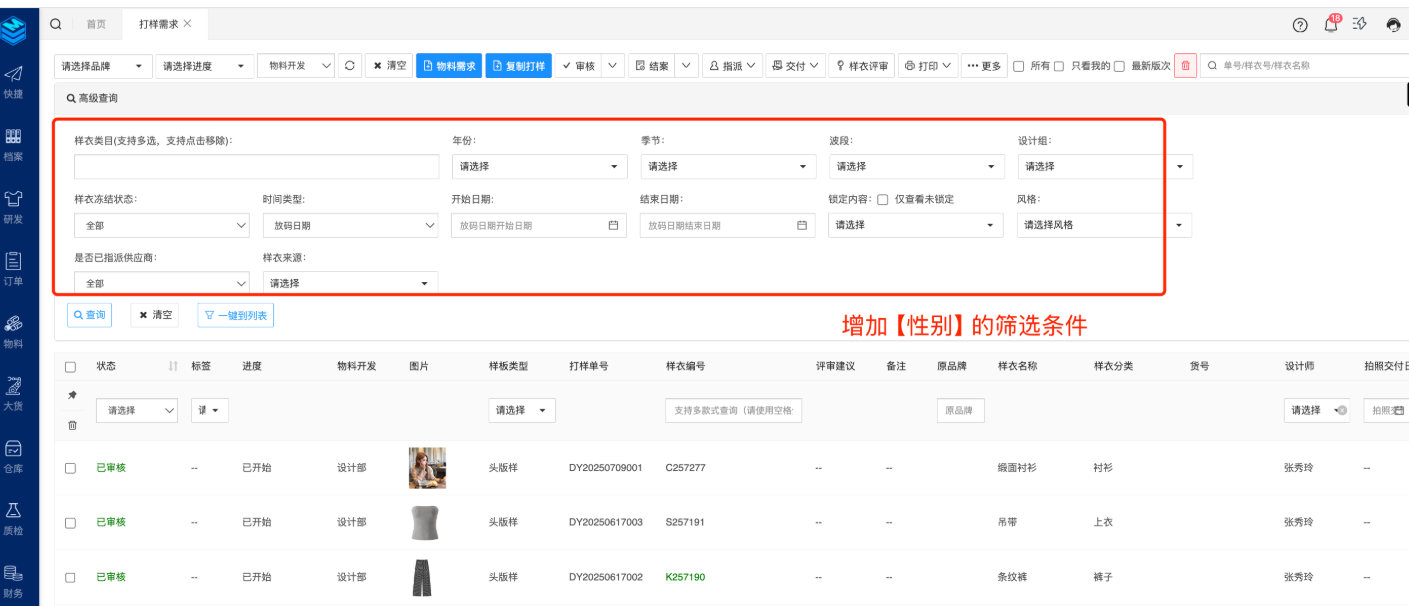Expand the 样衣冻结状态 dropdown
Viewport: 1409px width, 606px height.
[x=161, y=226]
